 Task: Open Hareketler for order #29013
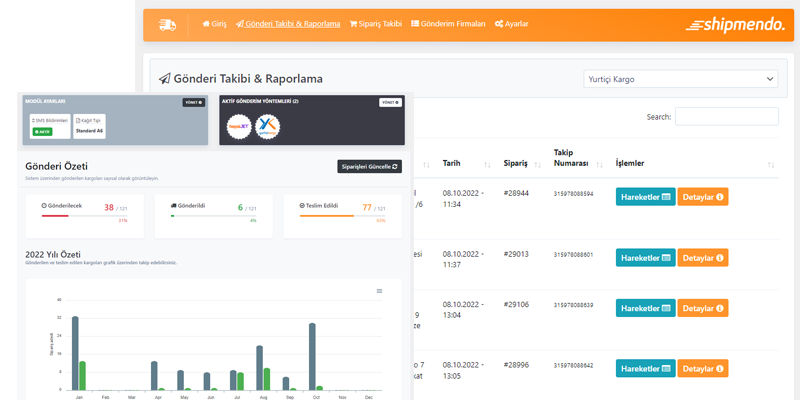click(645, 258)
